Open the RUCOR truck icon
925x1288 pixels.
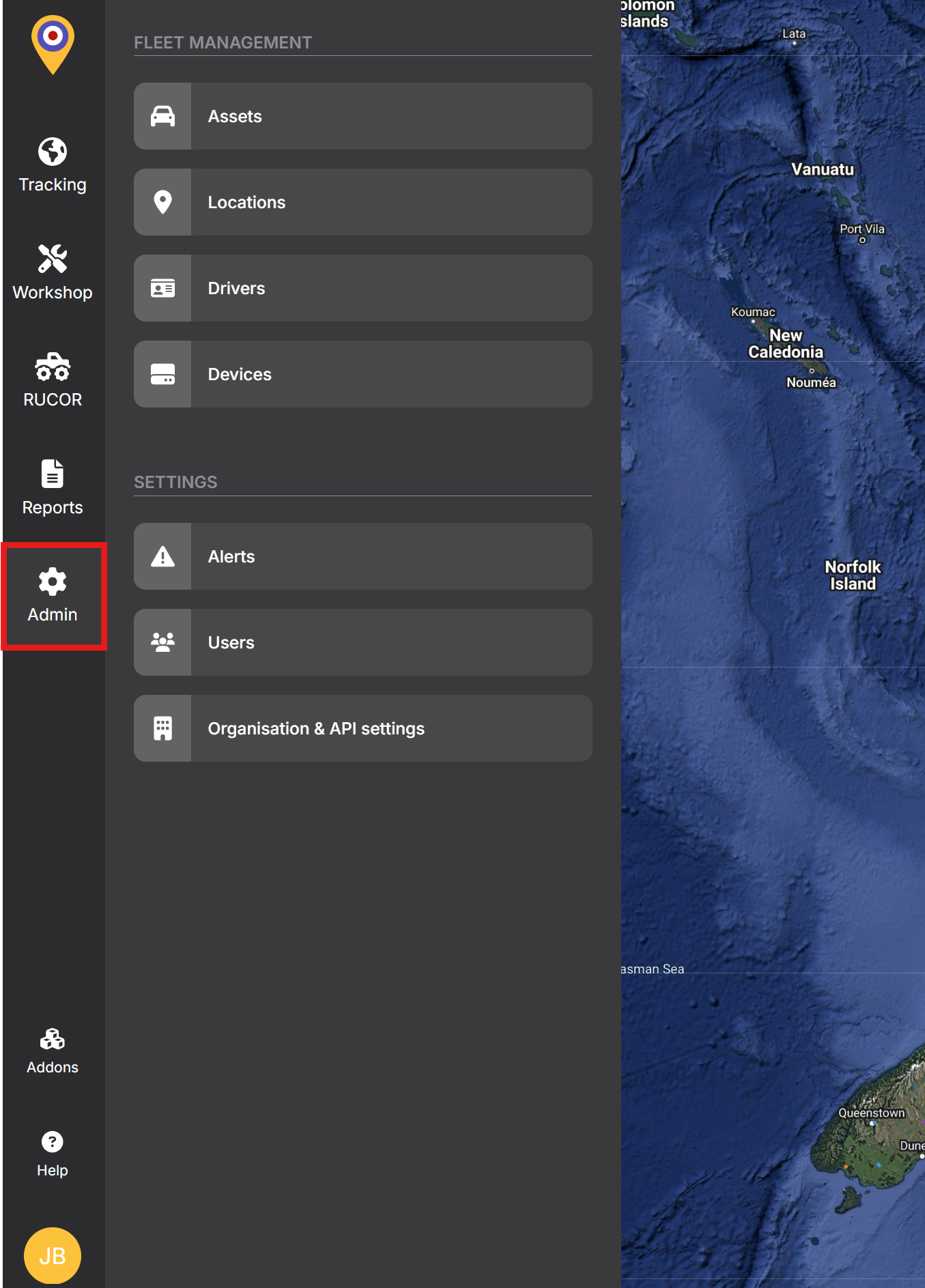[53, 367]
